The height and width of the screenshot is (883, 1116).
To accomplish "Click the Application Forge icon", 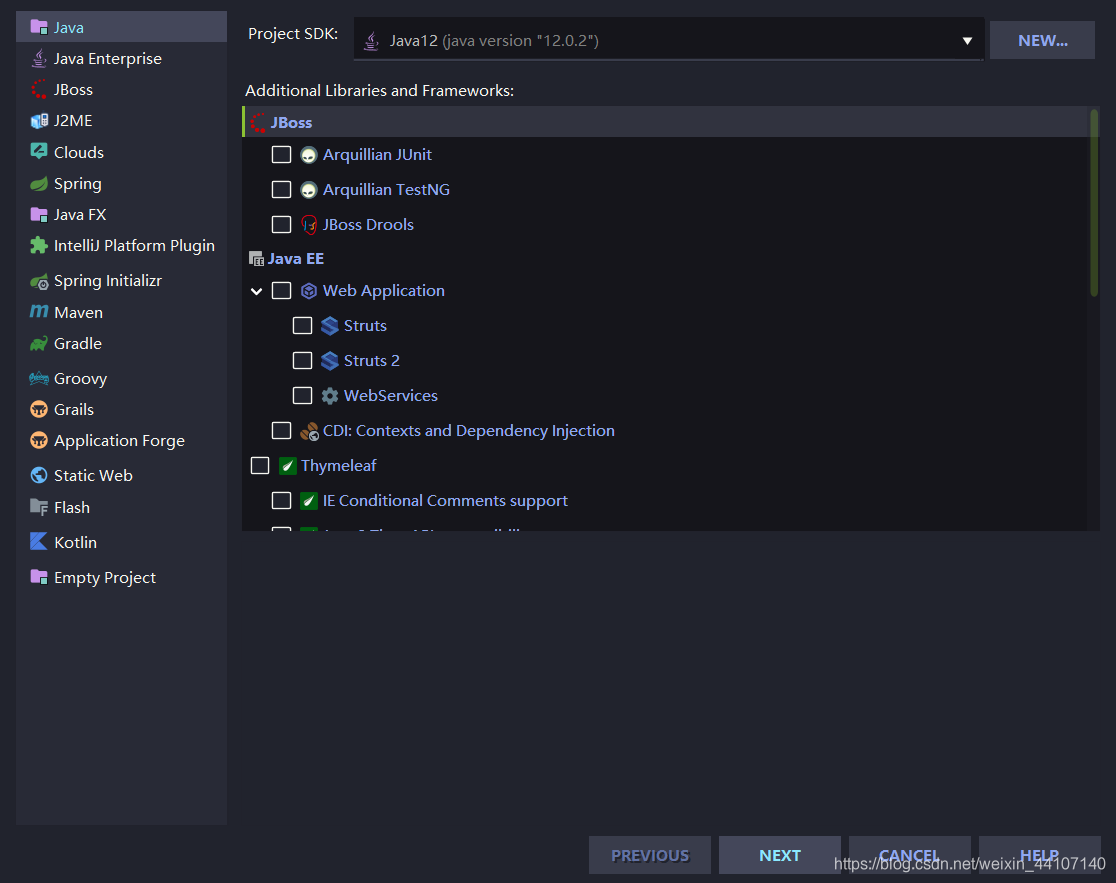I will click(x=39, y=440).
